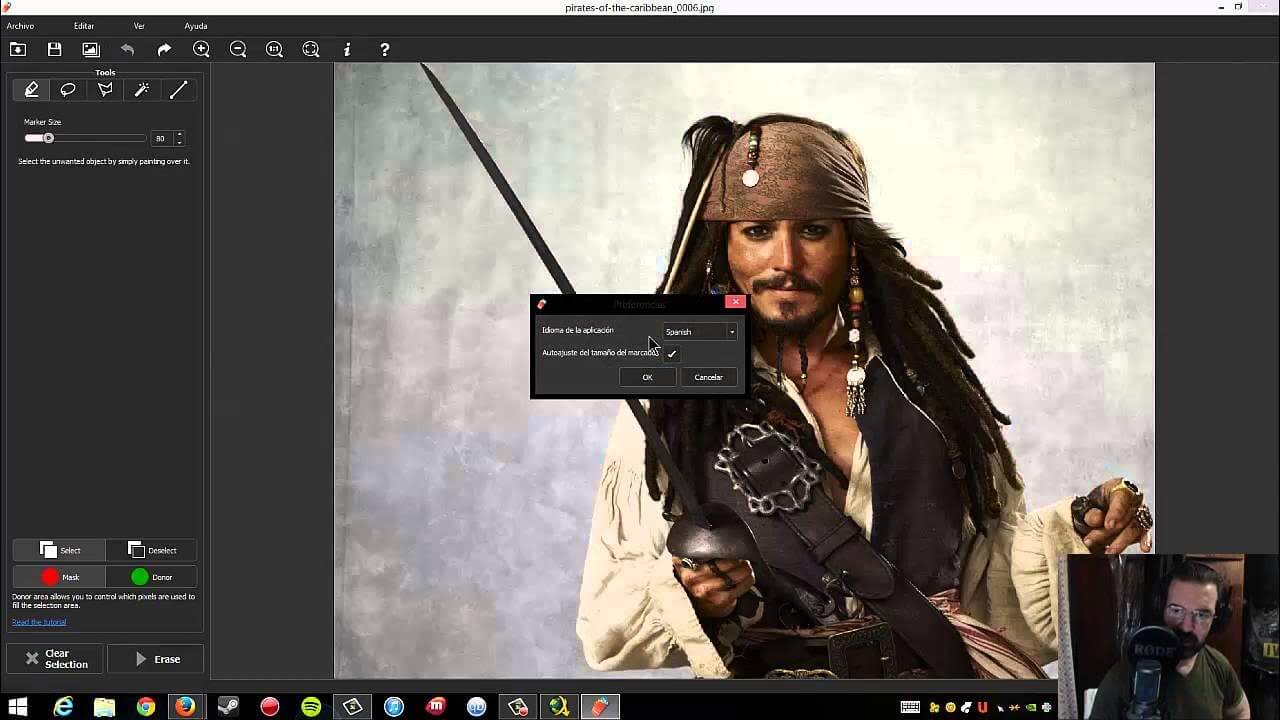Close the preferences dialog with red X
1280x720 pixels.
click(x=735, y=302)
